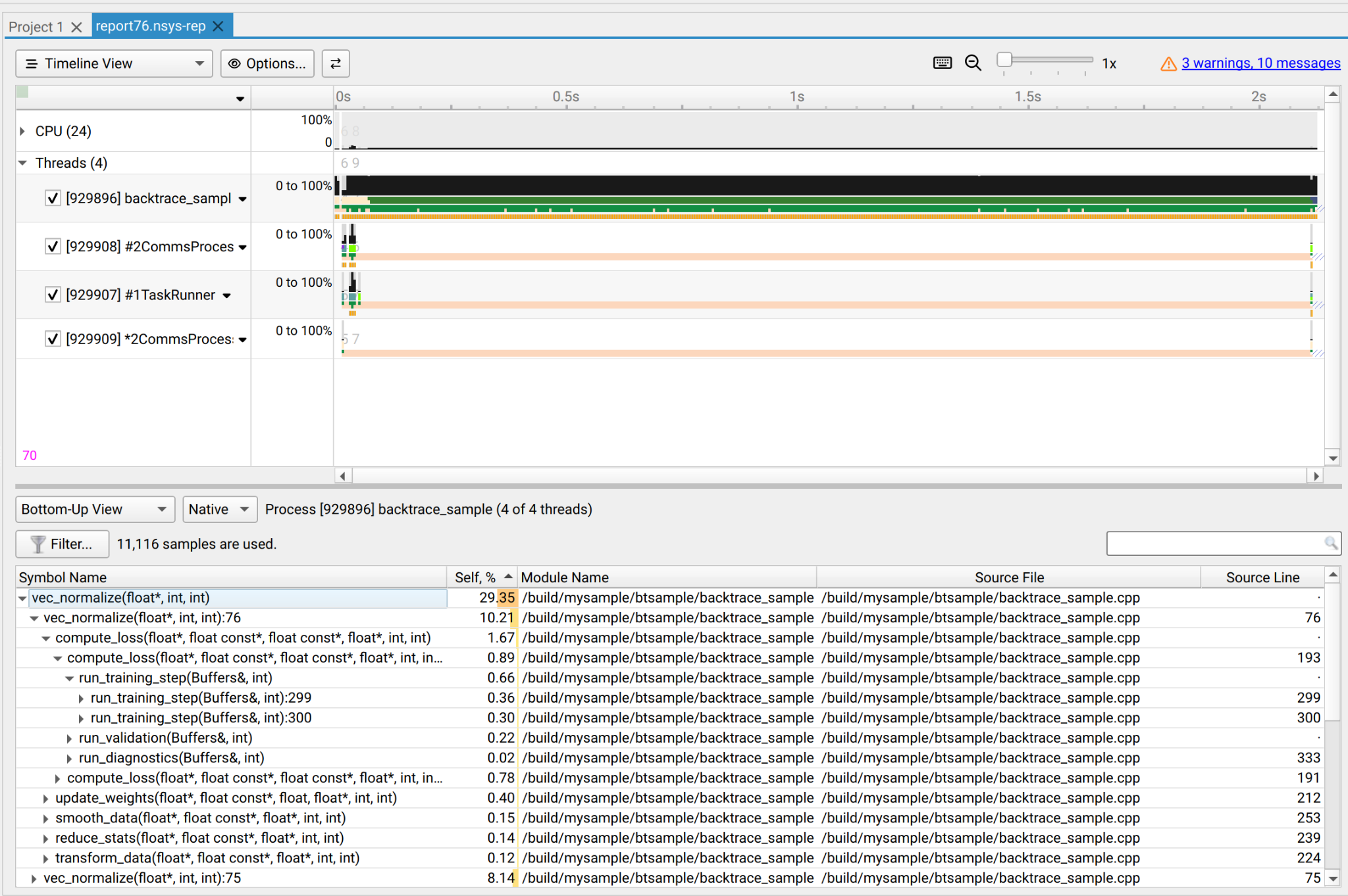Open the keyboard shortcuts icon
Viewport: 1348px width, 896px height.
[942, 63]
